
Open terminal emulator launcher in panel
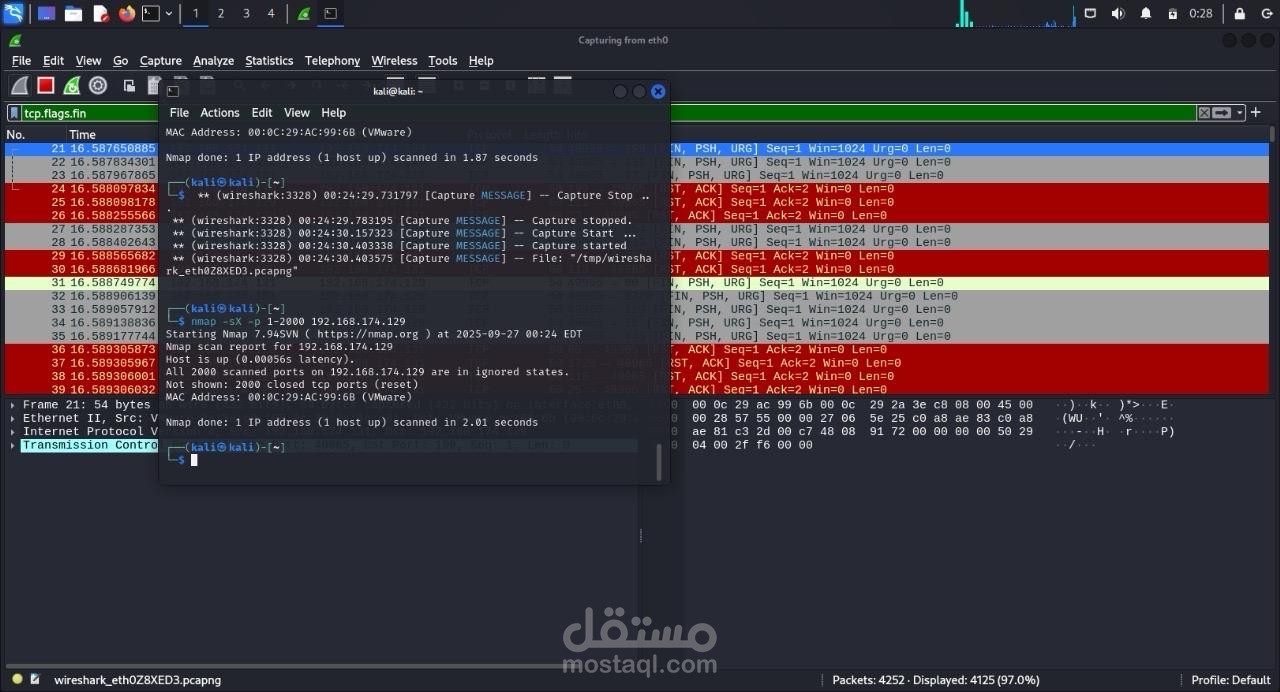click(150, 13)
